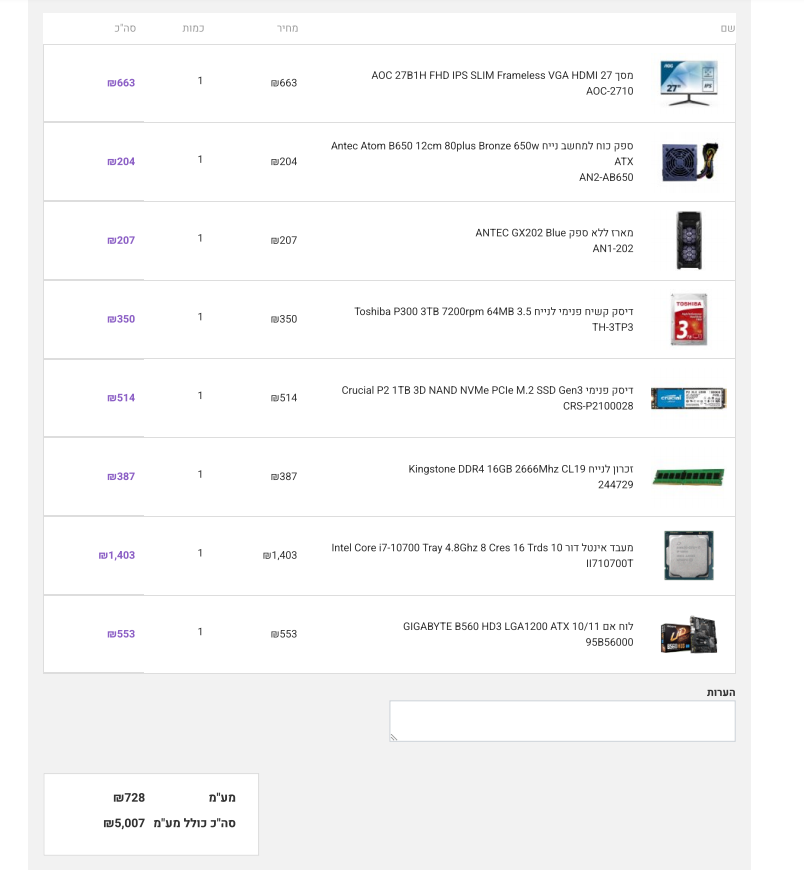Click the ₪1,403 purple total for Intel CPU
The width and height of the screenshot is (804, 870).
tap(117, 555)
